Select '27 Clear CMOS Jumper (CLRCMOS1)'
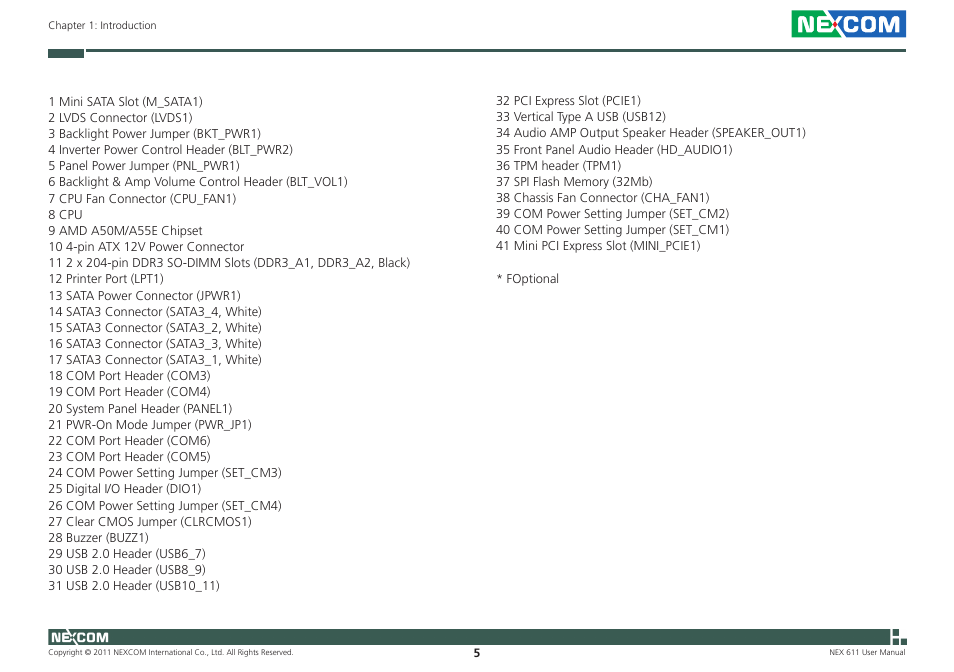 [x=150, y=522]
